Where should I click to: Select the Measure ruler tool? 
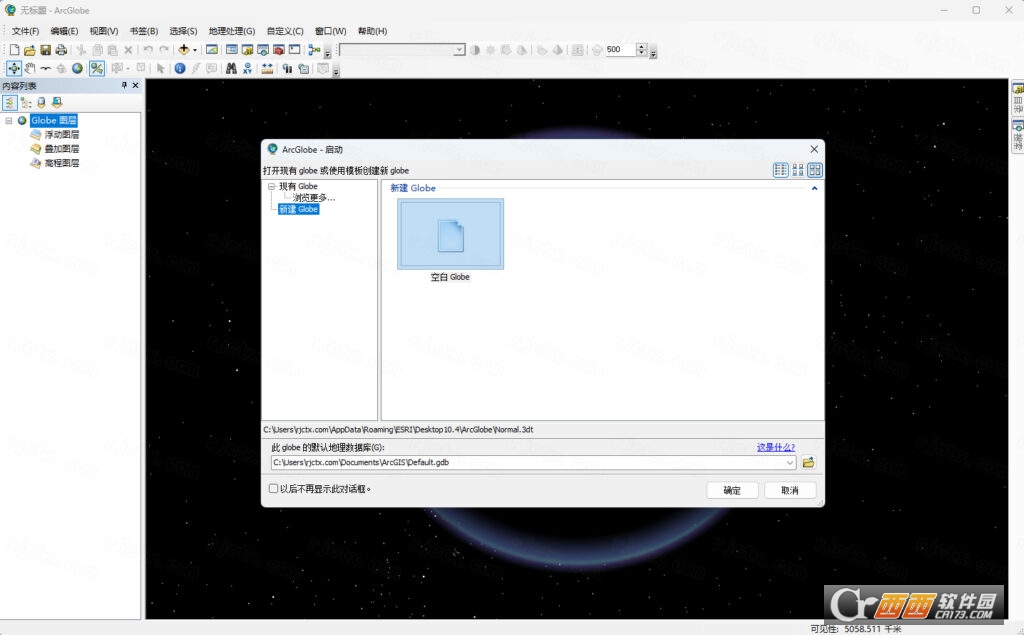(267, 68)
